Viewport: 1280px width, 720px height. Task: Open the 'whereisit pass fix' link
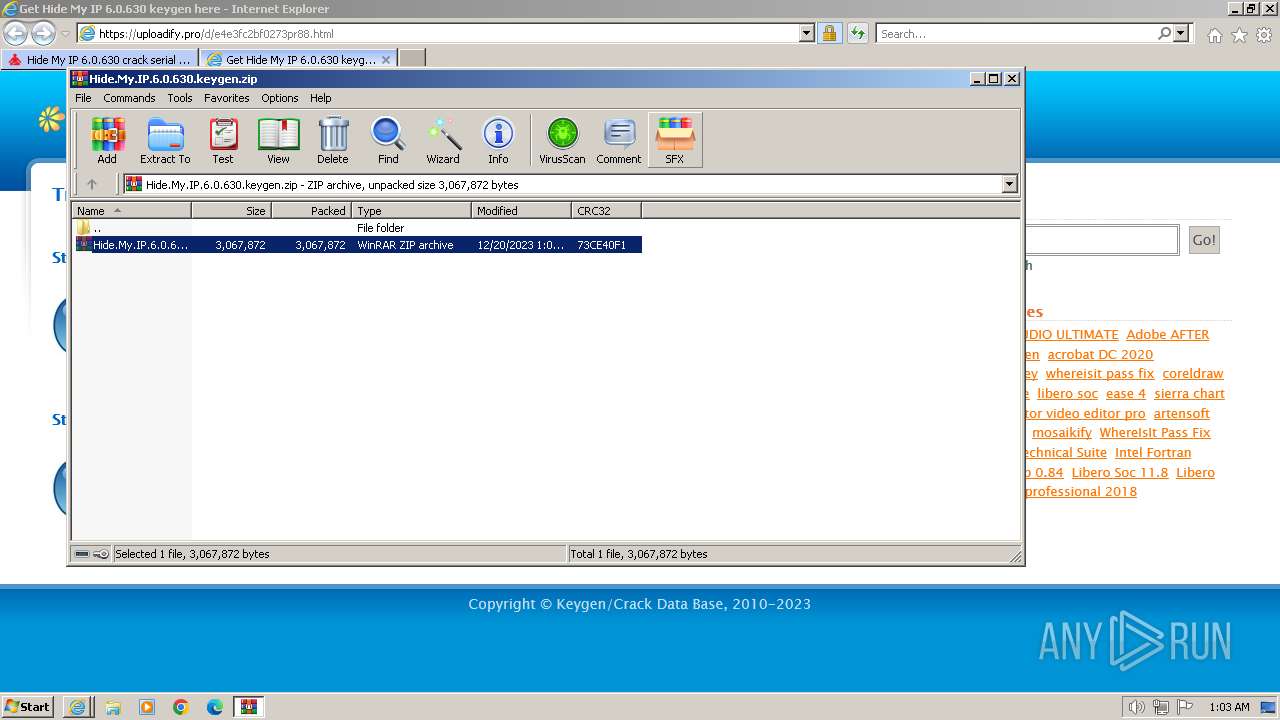(1100, 373)
